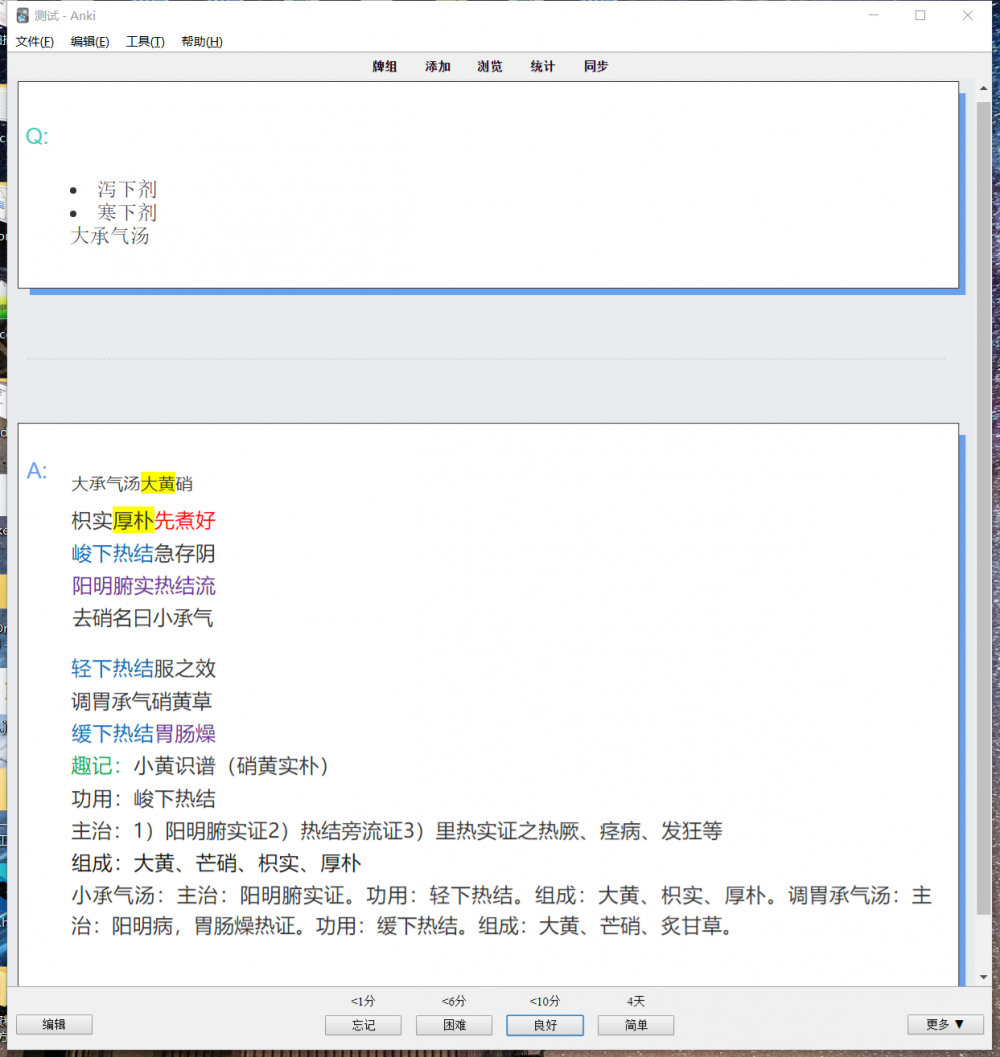Click the red text 先煮好
The image size is (1000, 1057).
(185, 520)
